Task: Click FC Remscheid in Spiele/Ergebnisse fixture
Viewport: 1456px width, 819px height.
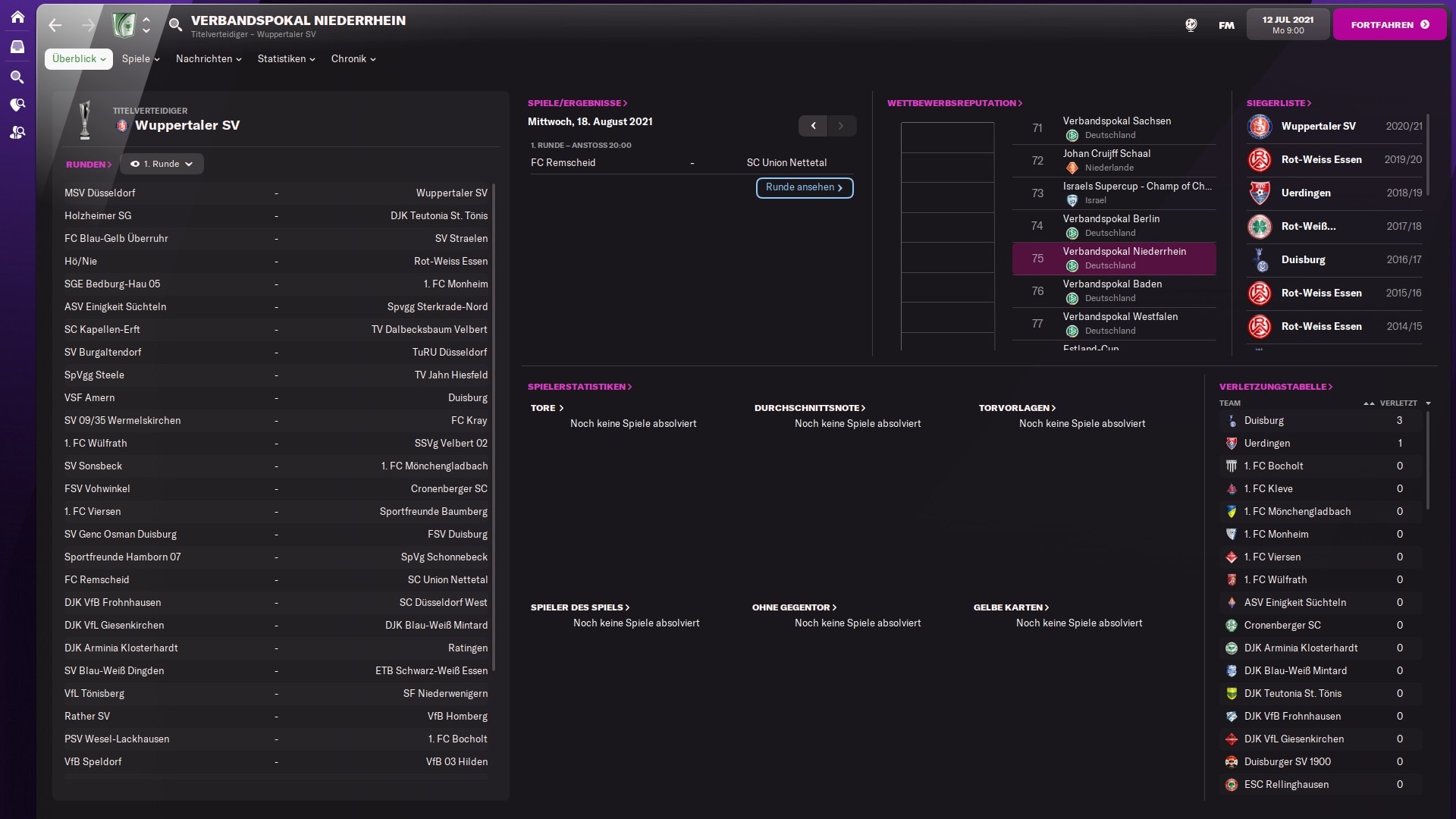Action: (x=563, y=163)
